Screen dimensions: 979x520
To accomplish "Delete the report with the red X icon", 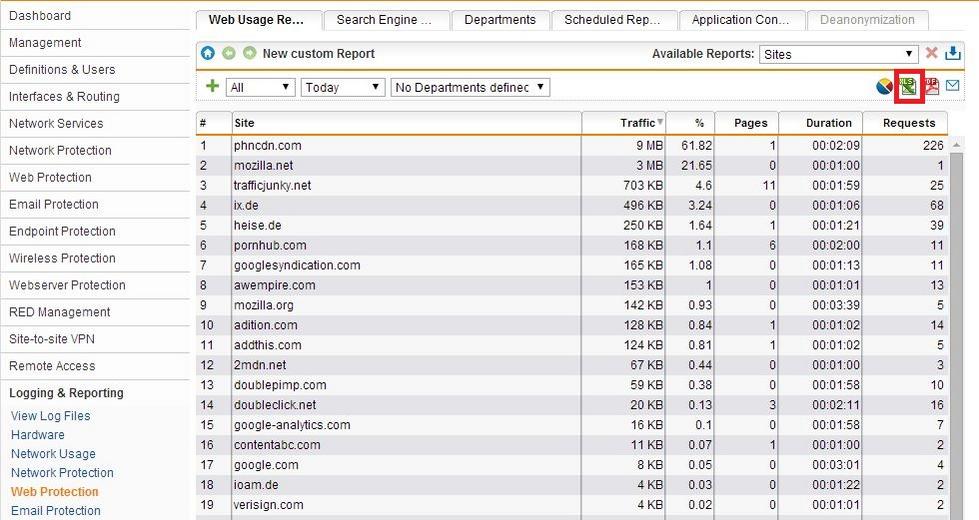I will (x=931, y=52).
